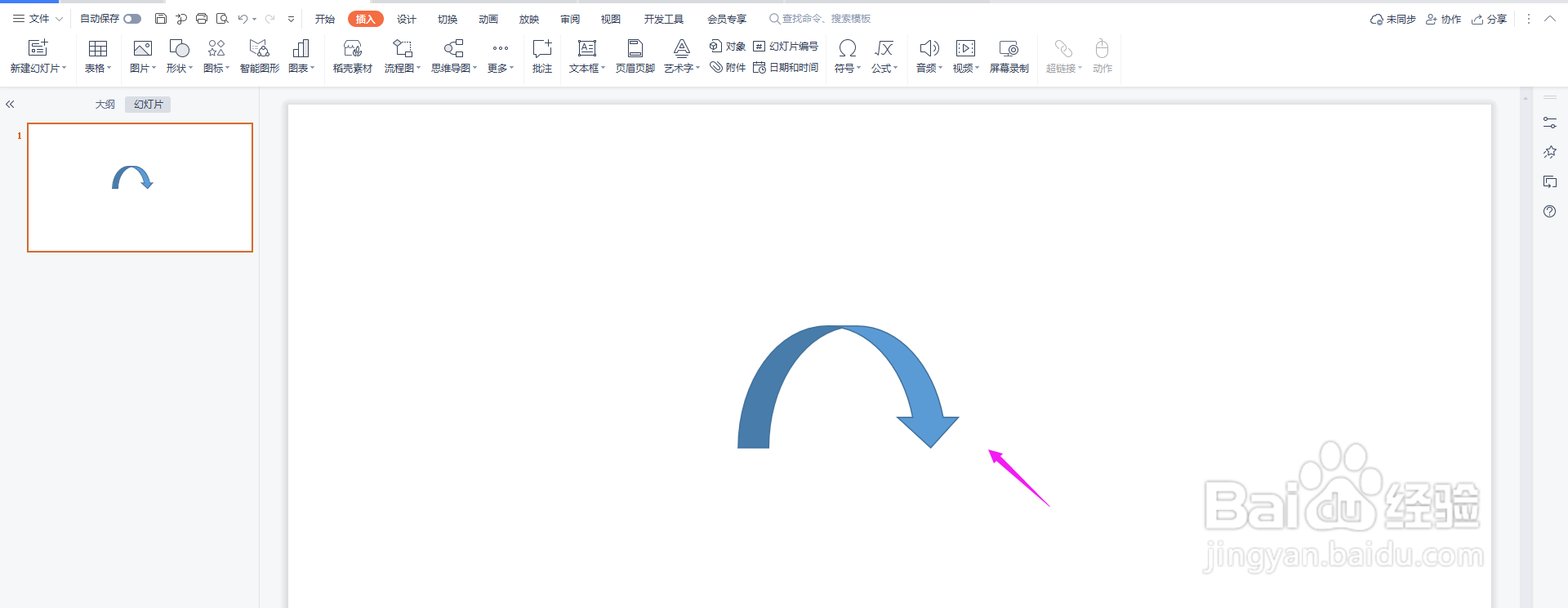Click the help question-mark icon on right sidebar

tap(1550, 211)
